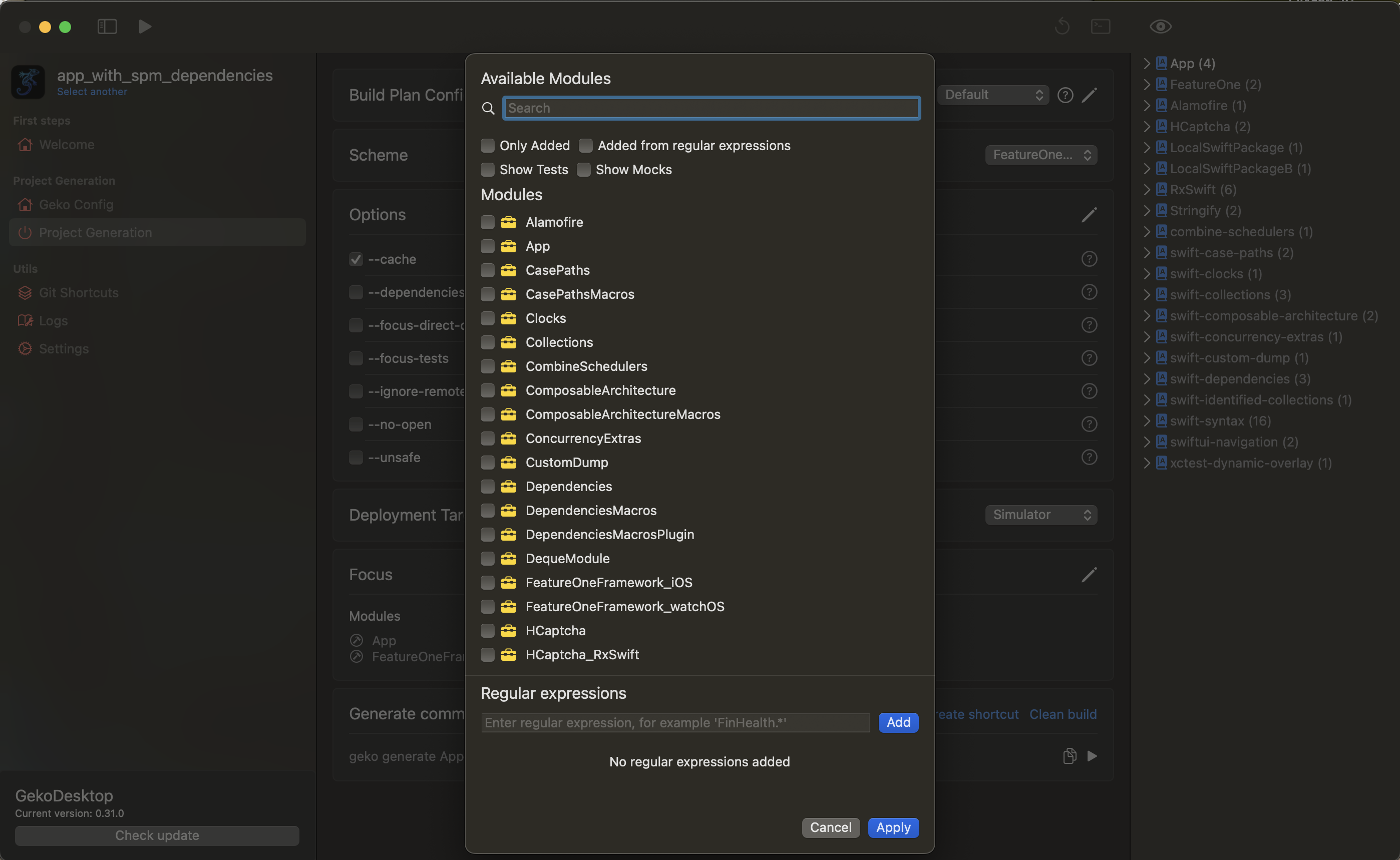
Task: Click copy command icon near geko generate
Action: click(1069, 756)
